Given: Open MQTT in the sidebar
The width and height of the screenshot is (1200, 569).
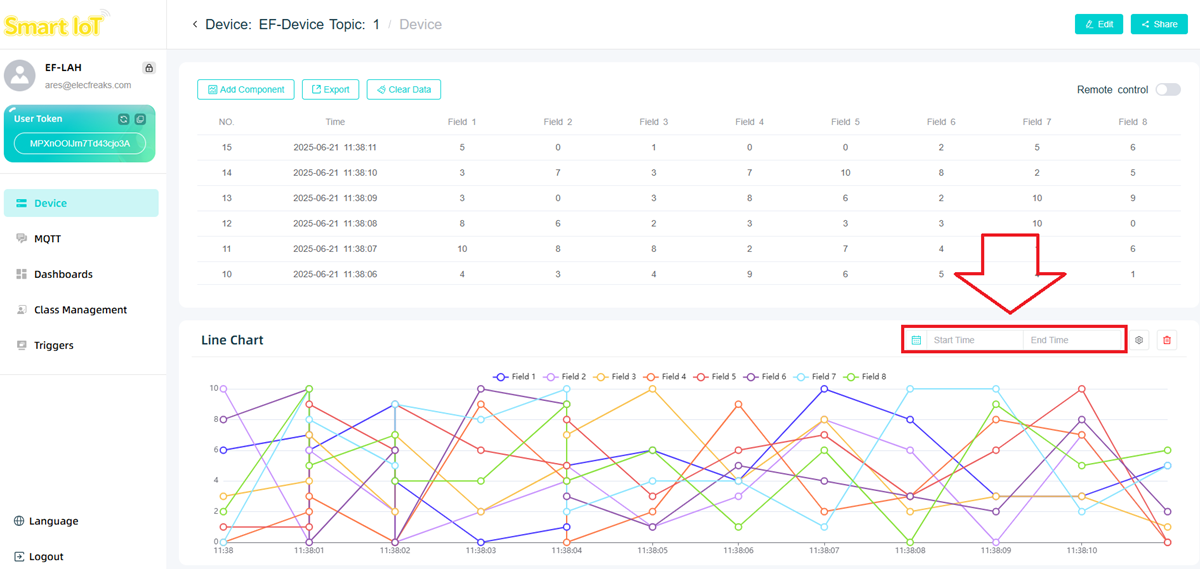Looking at the screenshot, I should click(47, 239).
